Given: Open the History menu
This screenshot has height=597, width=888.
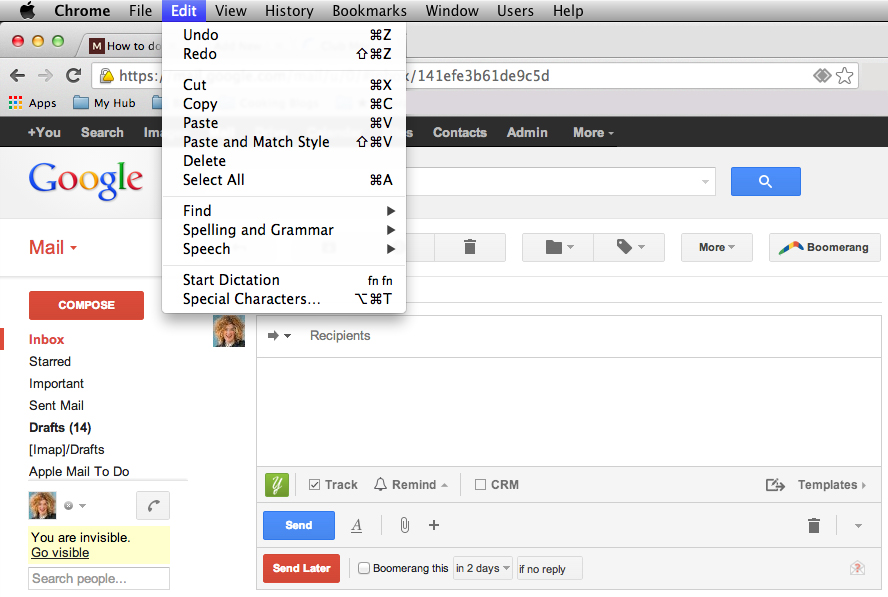Looking at the screenshot, I should click(x=289, y=11).
